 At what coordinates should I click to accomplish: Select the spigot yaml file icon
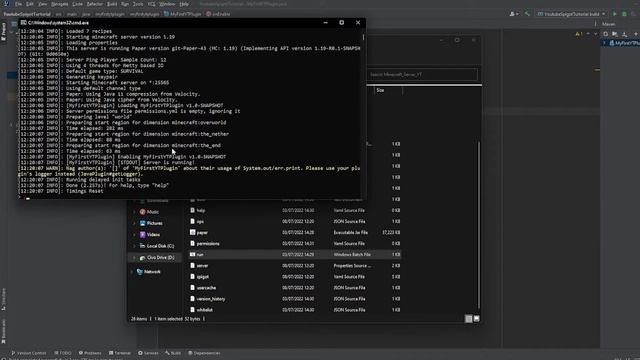192,276
